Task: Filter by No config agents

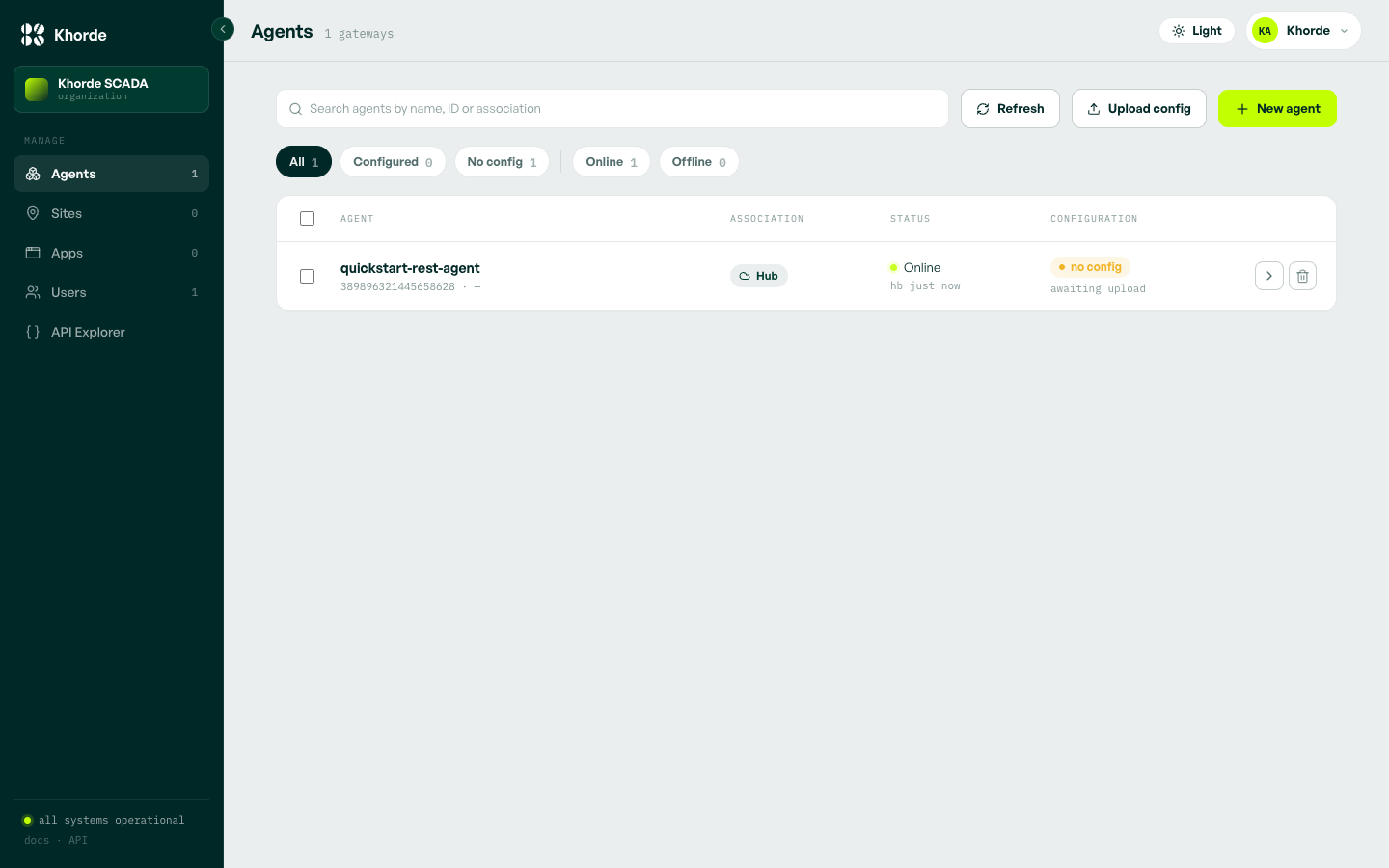Action: tap(502, 162)
